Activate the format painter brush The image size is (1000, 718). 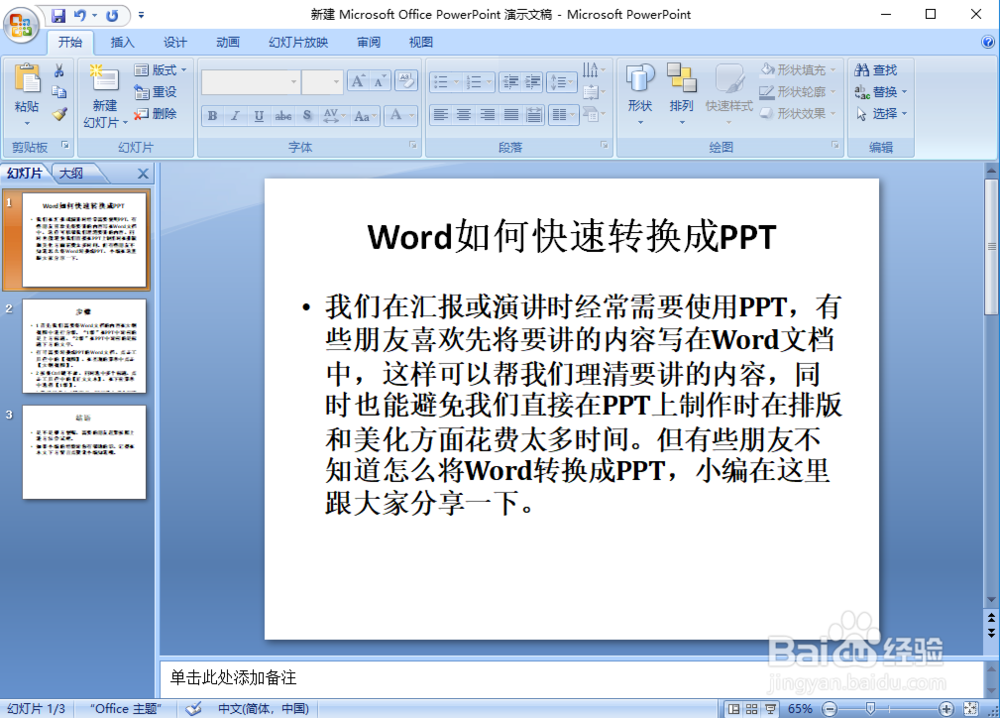pyautogui.click(x=59, y=114)
